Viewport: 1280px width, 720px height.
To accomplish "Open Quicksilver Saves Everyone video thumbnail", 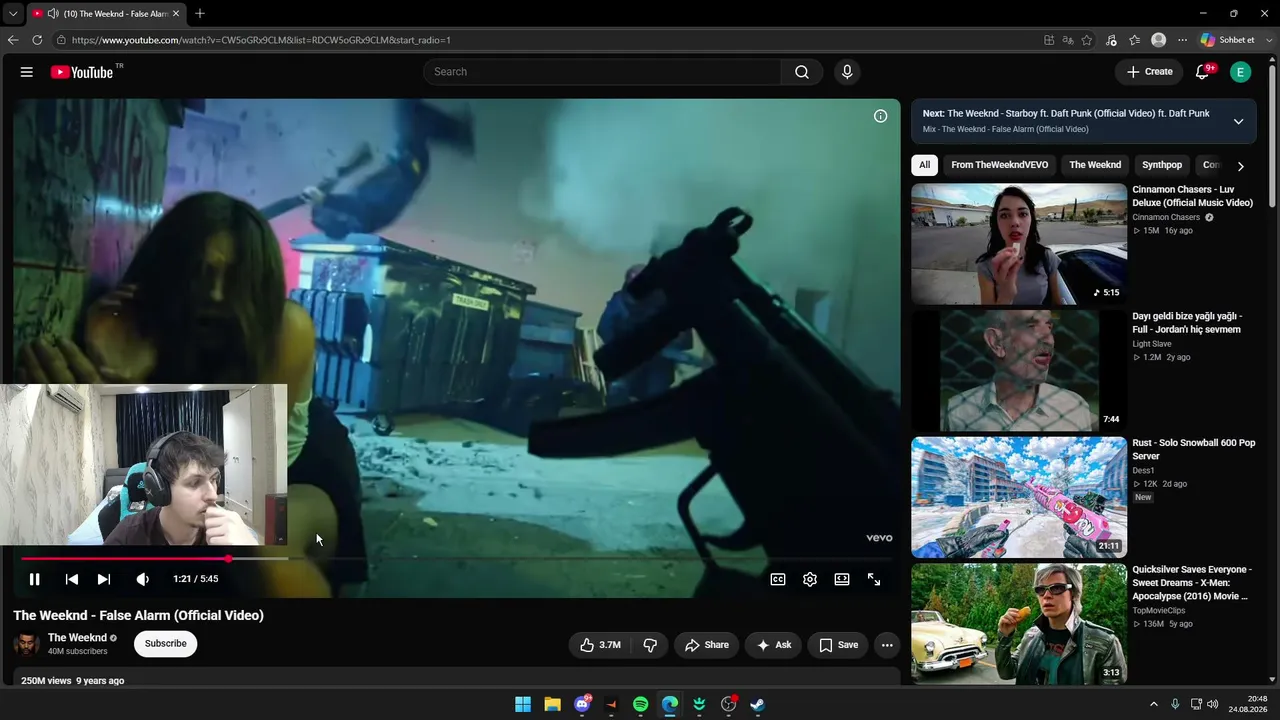I will (1019, 624).
